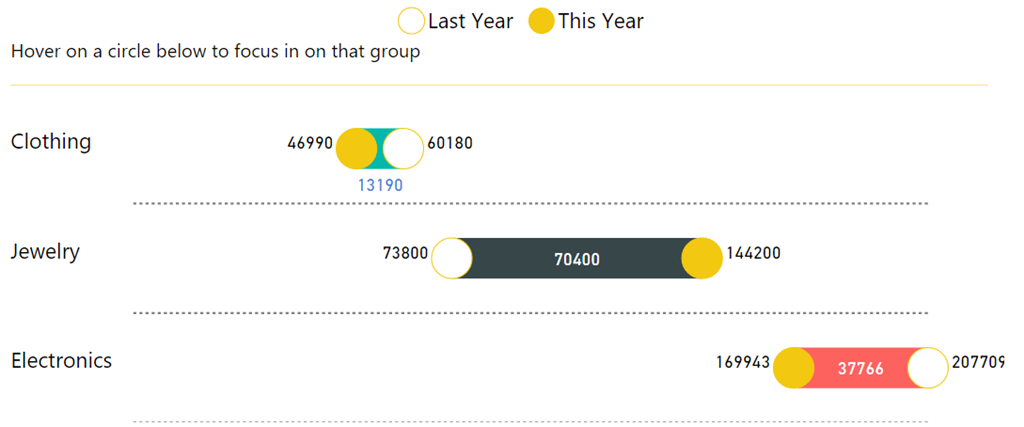Click the This Year legend circle

point(541,21)
